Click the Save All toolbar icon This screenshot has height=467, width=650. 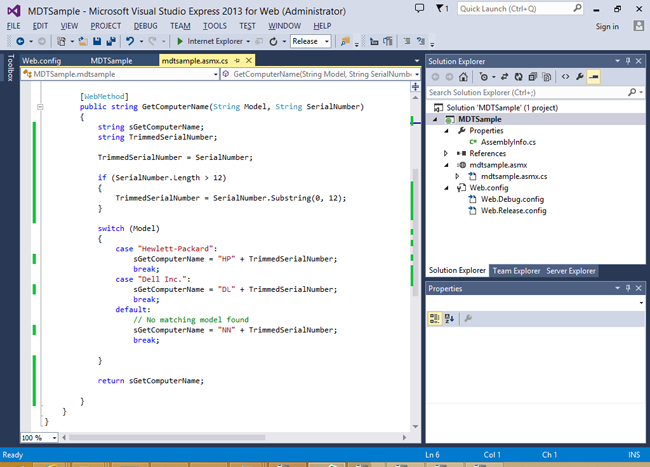[109, 42]
